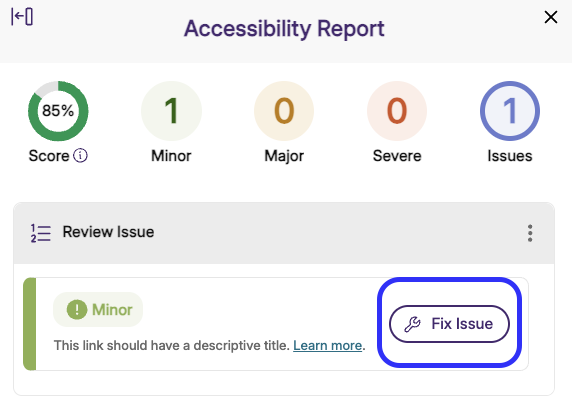
Task: Collapse the panel with the dock-left icon
Action: [22, 17]
